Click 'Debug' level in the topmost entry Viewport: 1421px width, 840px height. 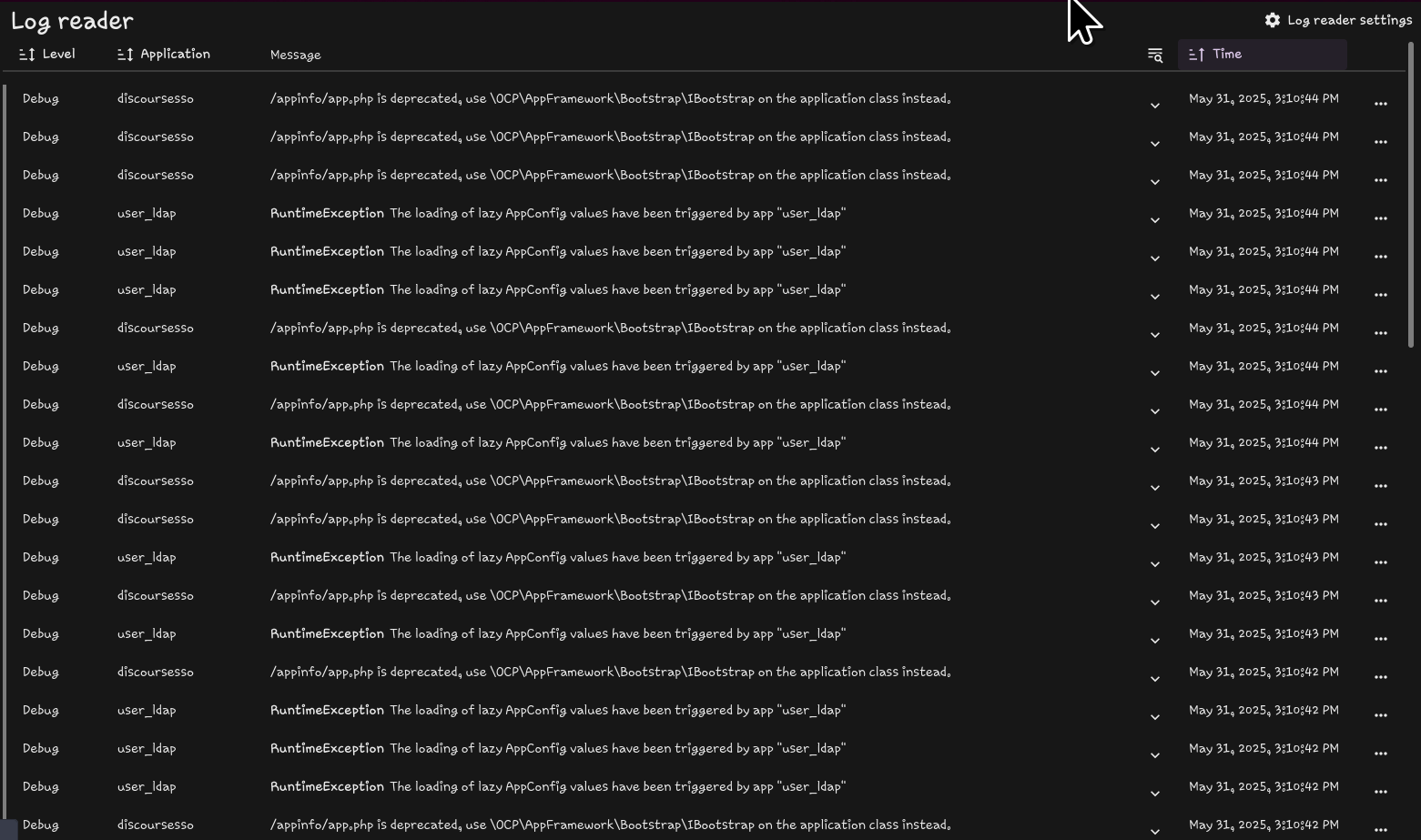pos(41,99)
